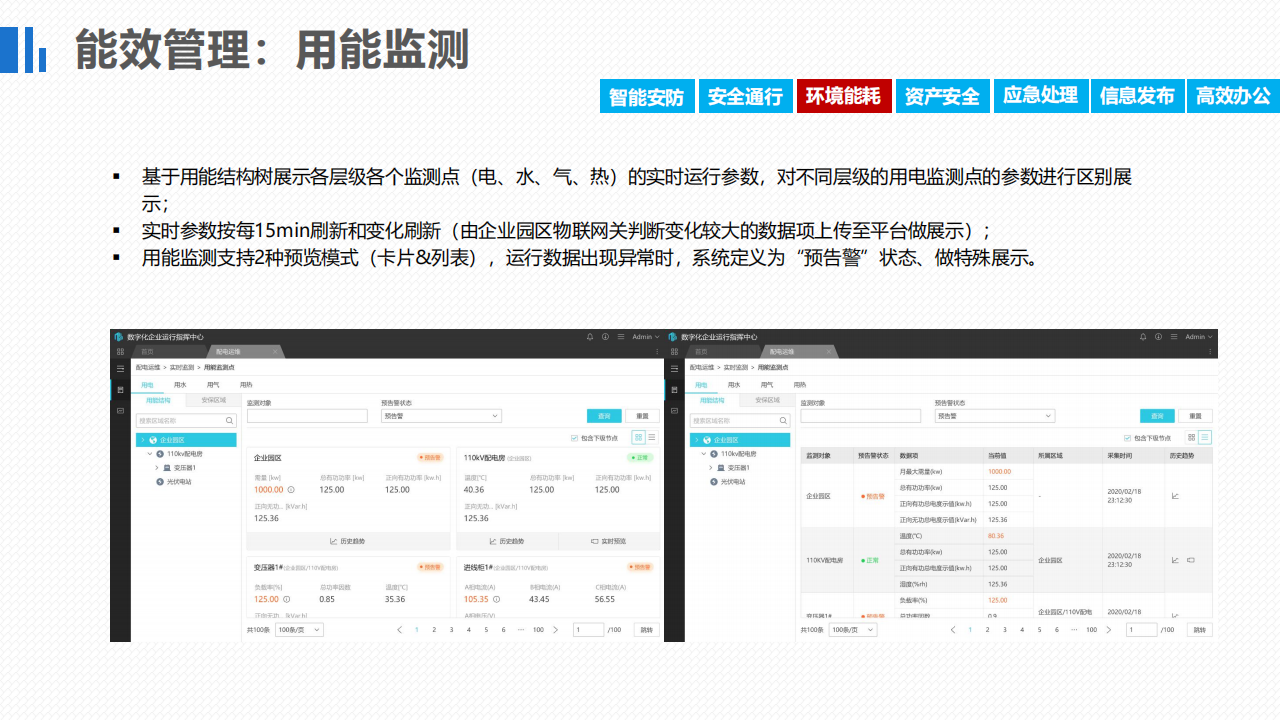Click 实时监测 breadcrumb in right screenshot

click(x=736, y=368)
